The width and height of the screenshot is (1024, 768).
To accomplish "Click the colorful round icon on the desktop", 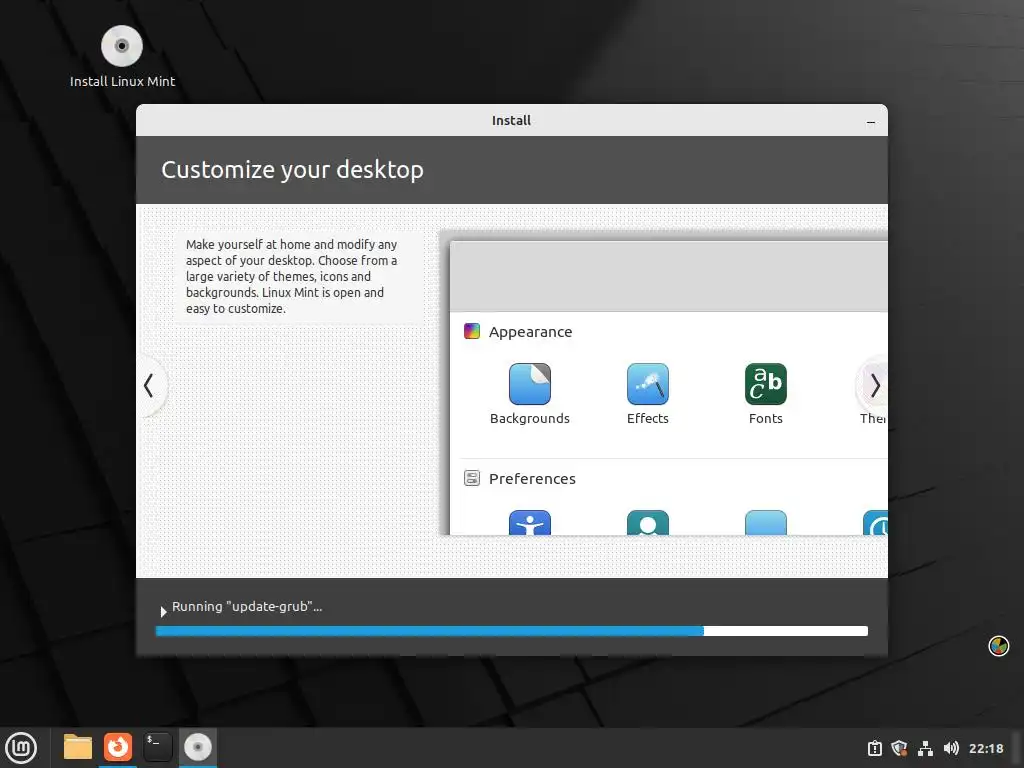I will (x=998, y=646).
